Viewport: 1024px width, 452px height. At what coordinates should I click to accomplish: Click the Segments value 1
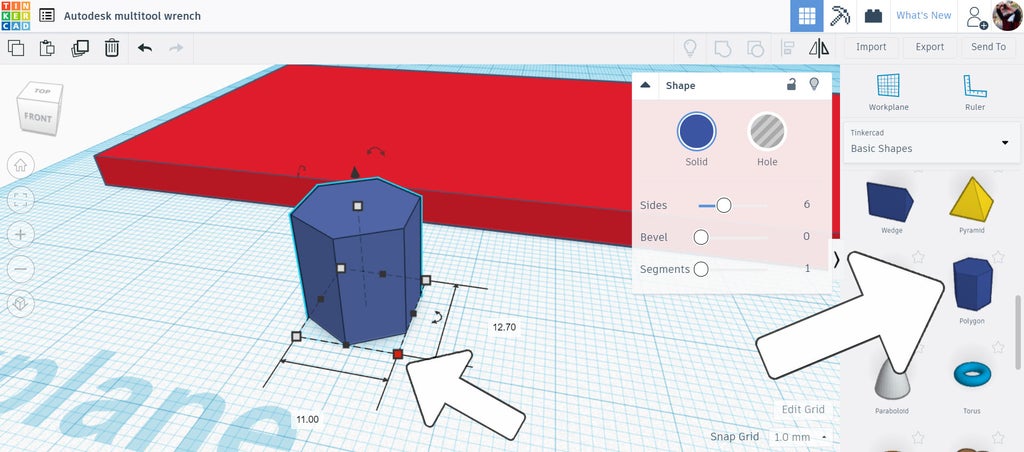coord(807,268)
